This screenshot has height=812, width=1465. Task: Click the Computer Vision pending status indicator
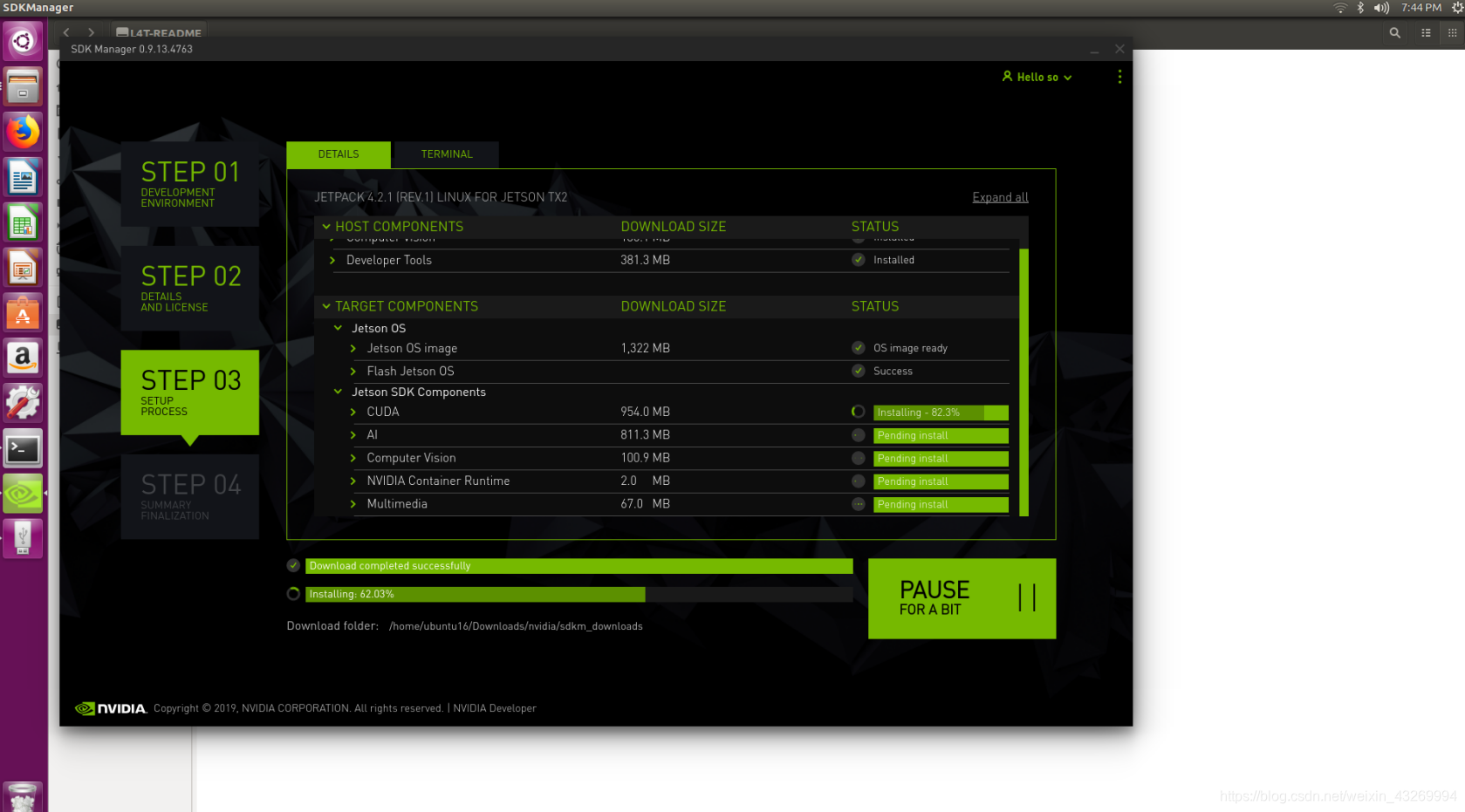coord(859,458)
